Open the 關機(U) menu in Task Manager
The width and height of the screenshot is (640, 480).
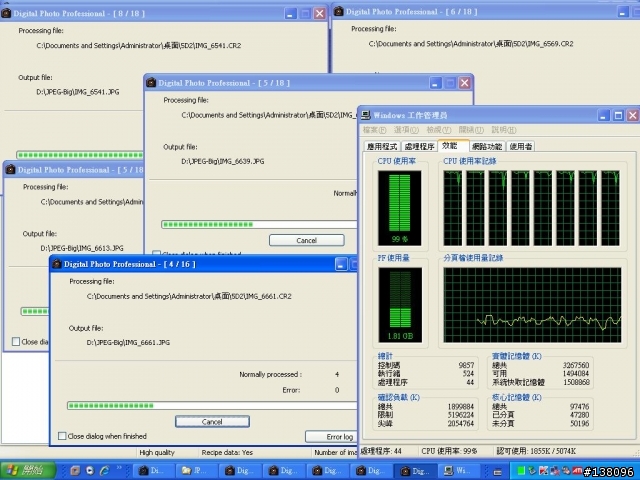[x=471, y=130]
